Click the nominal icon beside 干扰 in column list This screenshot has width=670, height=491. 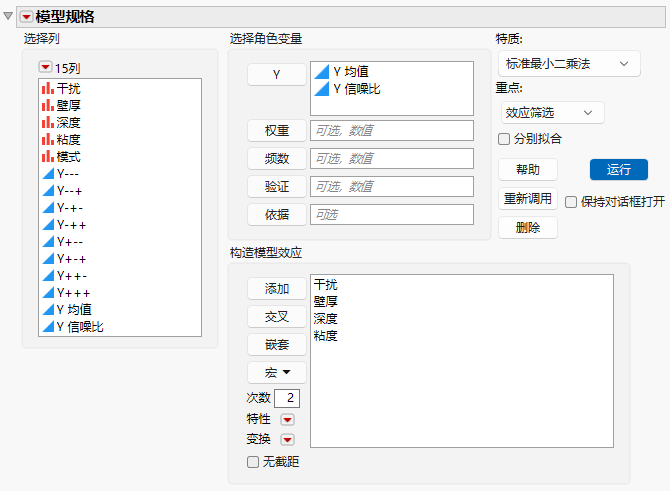pos(48,88)
